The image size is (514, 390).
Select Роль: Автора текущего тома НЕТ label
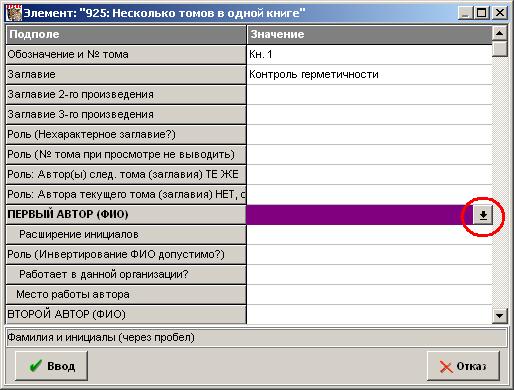126,194
